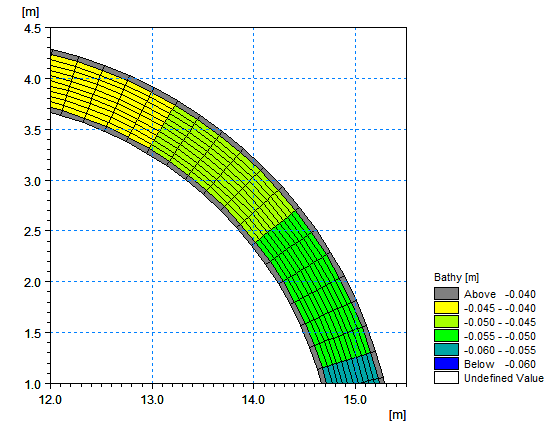Click the gray 'Above -0.040' legend swatch

click(x=446, y=294)
